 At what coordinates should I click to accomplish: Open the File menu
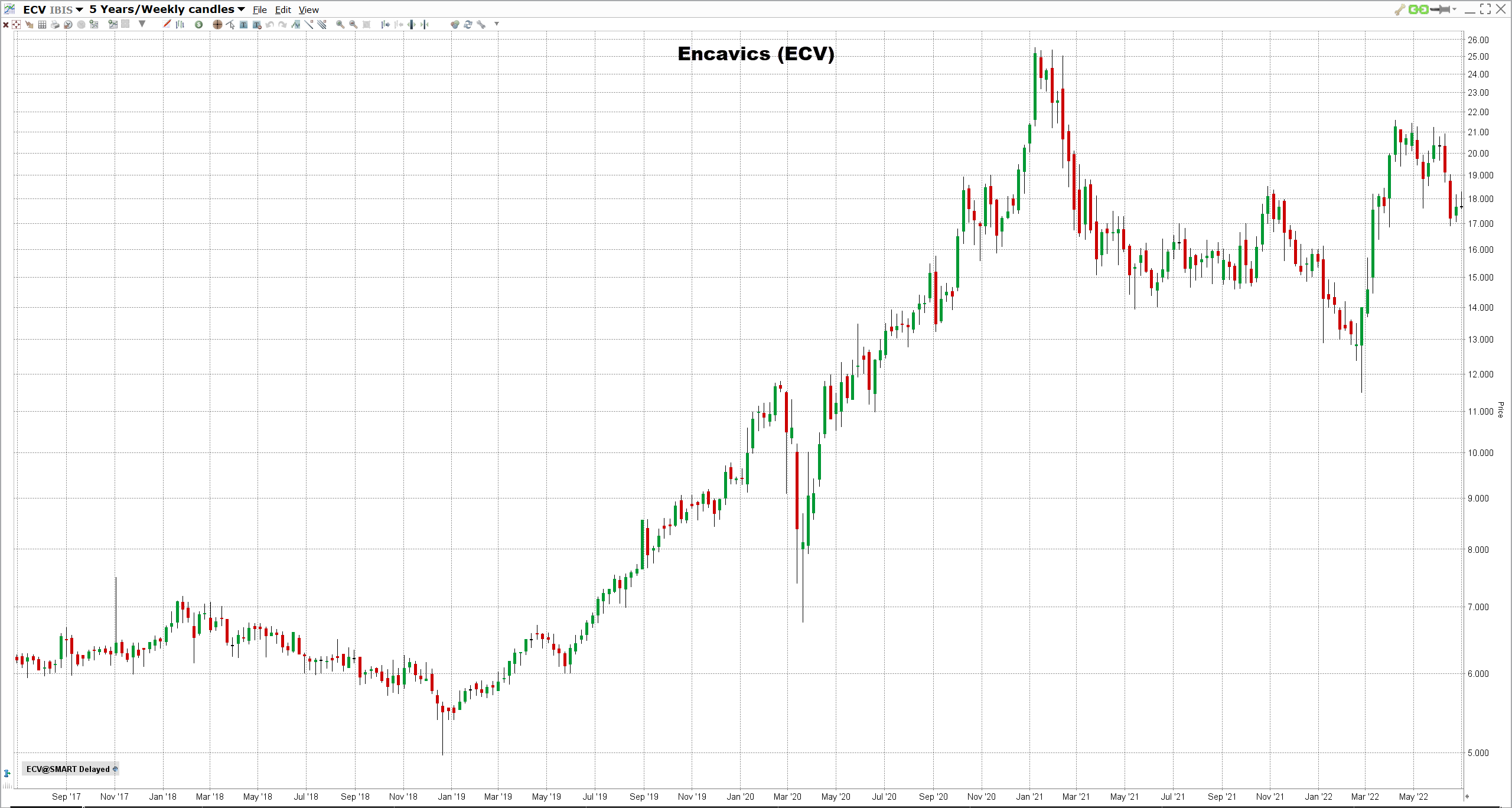[x=260, y=10]
